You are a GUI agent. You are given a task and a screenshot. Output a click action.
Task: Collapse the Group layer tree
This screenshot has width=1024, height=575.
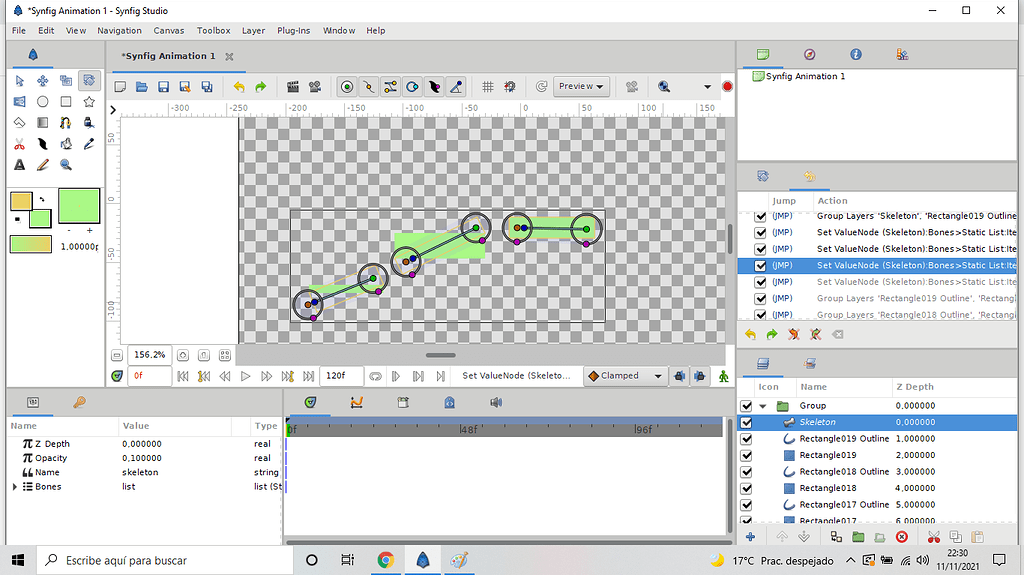pyautogui.click(x=764, y=406)
